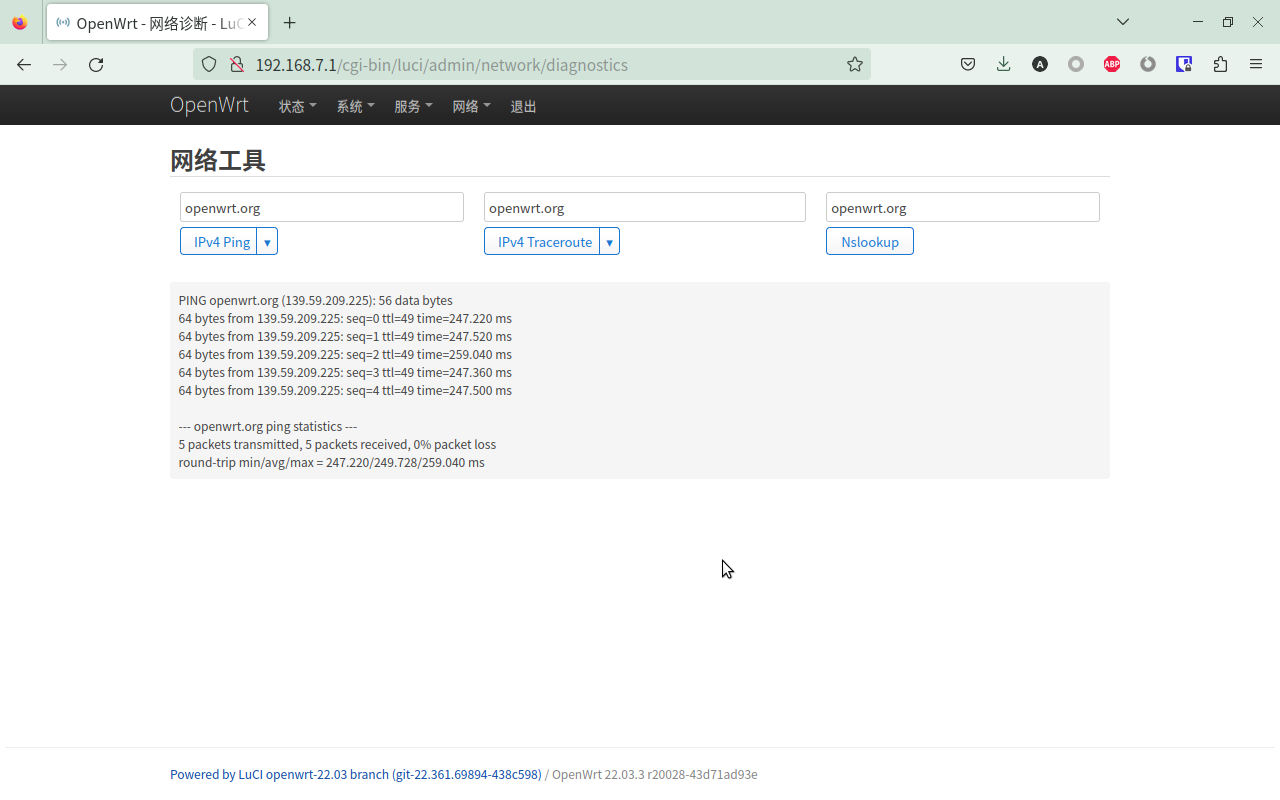Click the grey circle extension icon
Screen dimensions: 1280x800
1076,64
